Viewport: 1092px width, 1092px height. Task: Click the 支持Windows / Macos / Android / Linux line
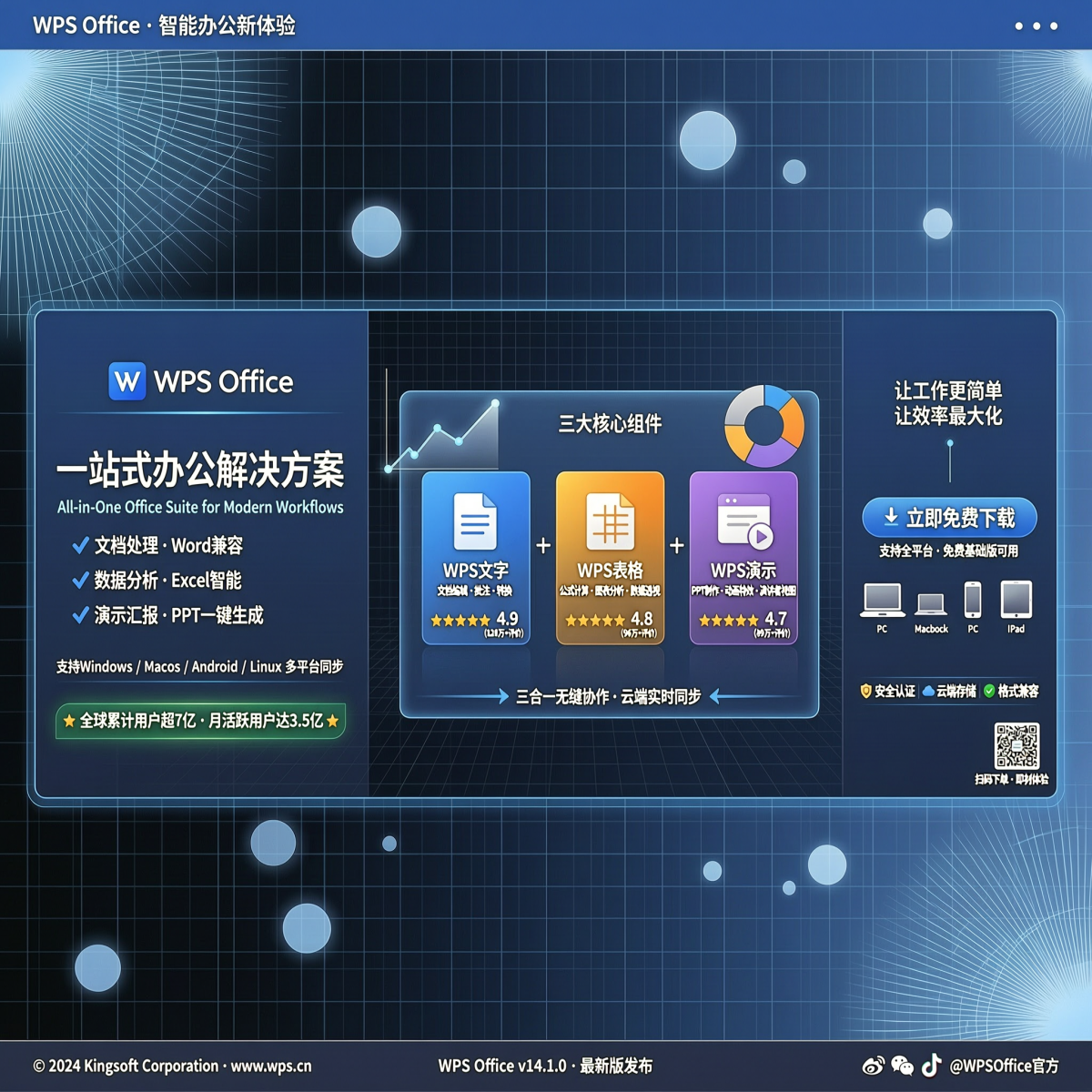(199, 667)
